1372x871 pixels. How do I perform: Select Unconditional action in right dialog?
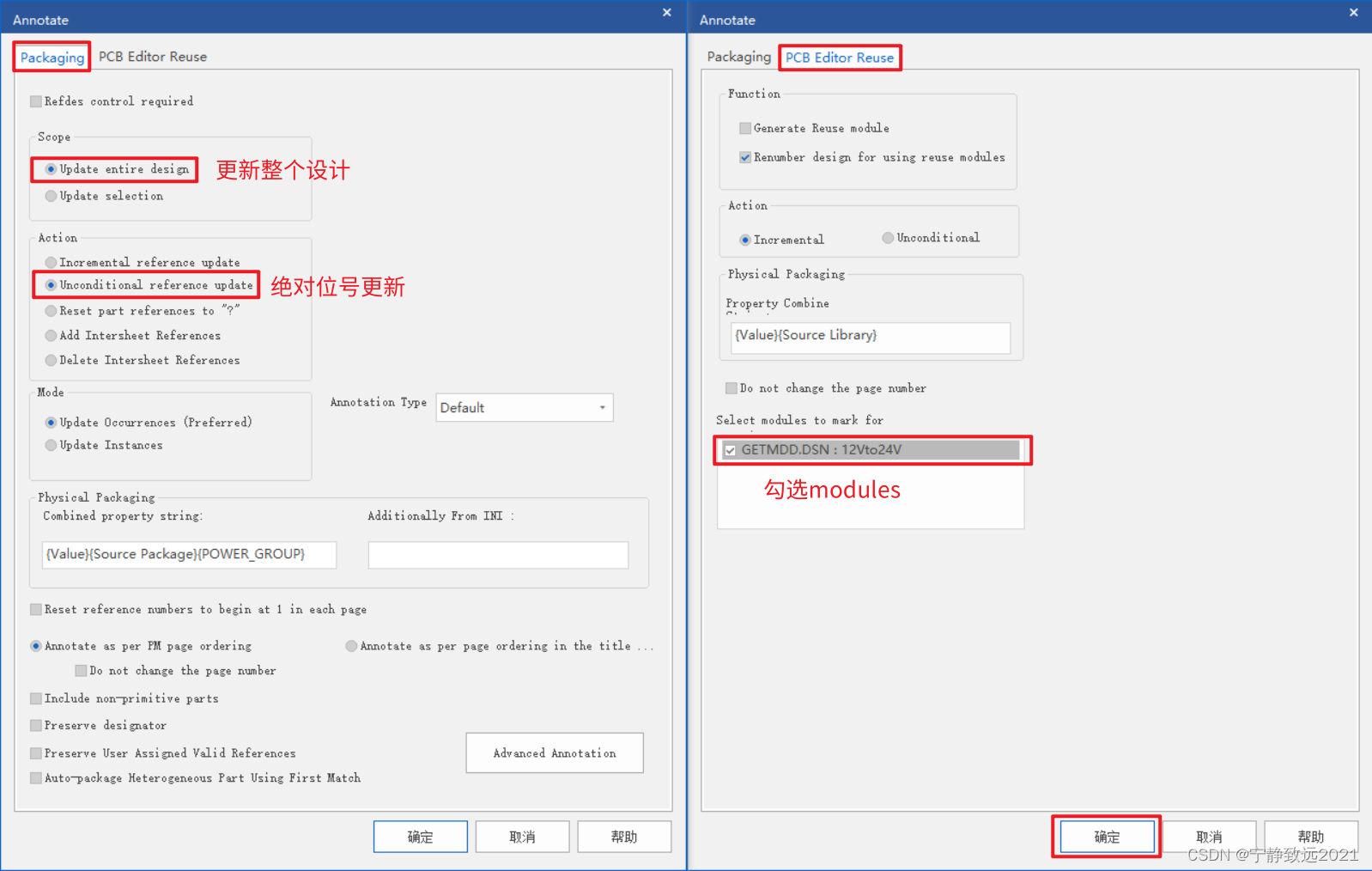(x=888, y=238)
